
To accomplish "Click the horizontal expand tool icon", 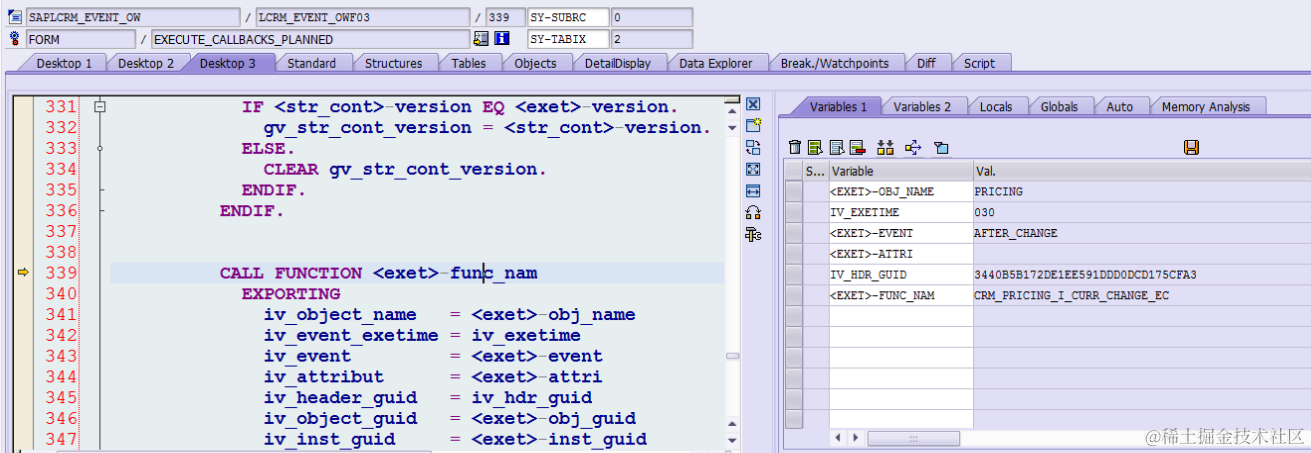I will [754, 191].
